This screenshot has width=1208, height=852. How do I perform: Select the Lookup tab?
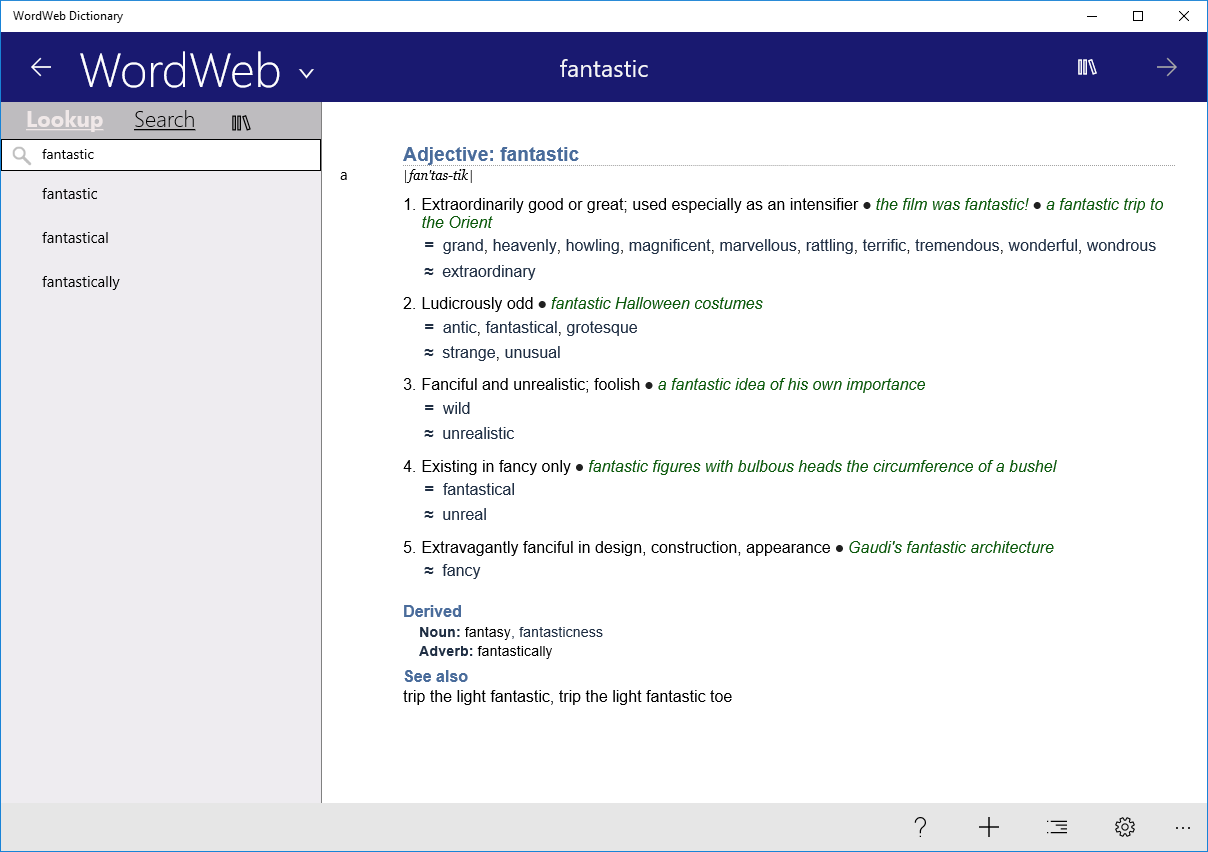click(64, 119)
